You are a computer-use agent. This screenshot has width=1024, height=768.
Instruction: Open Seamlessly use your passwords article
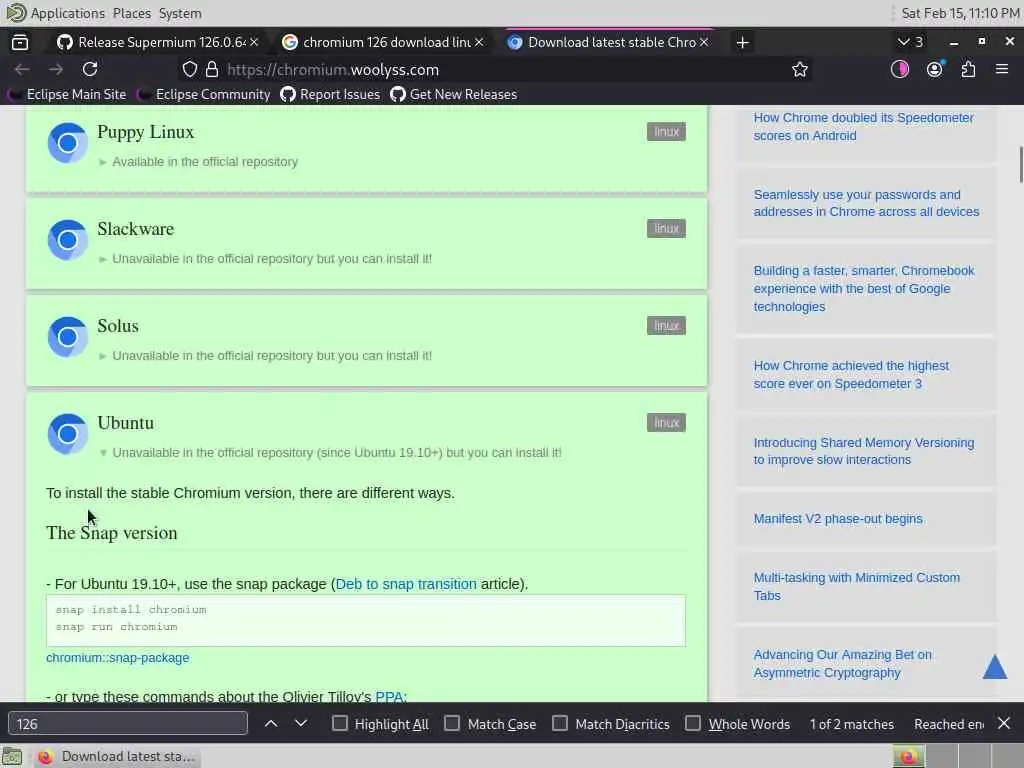click(x=866, y=203)
